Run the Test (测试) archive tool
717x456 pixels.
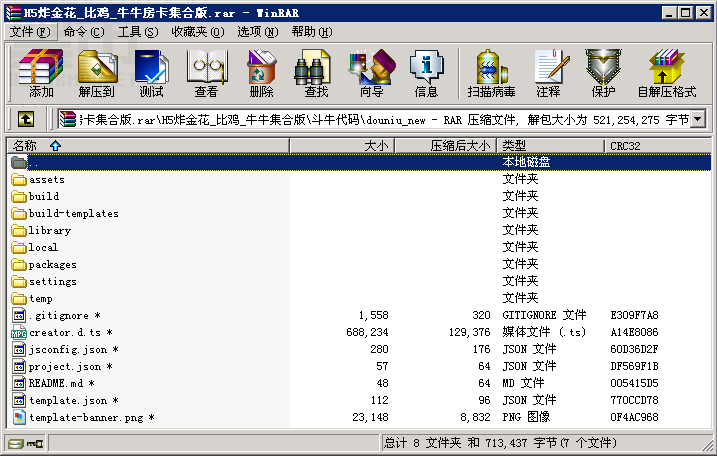151,73
